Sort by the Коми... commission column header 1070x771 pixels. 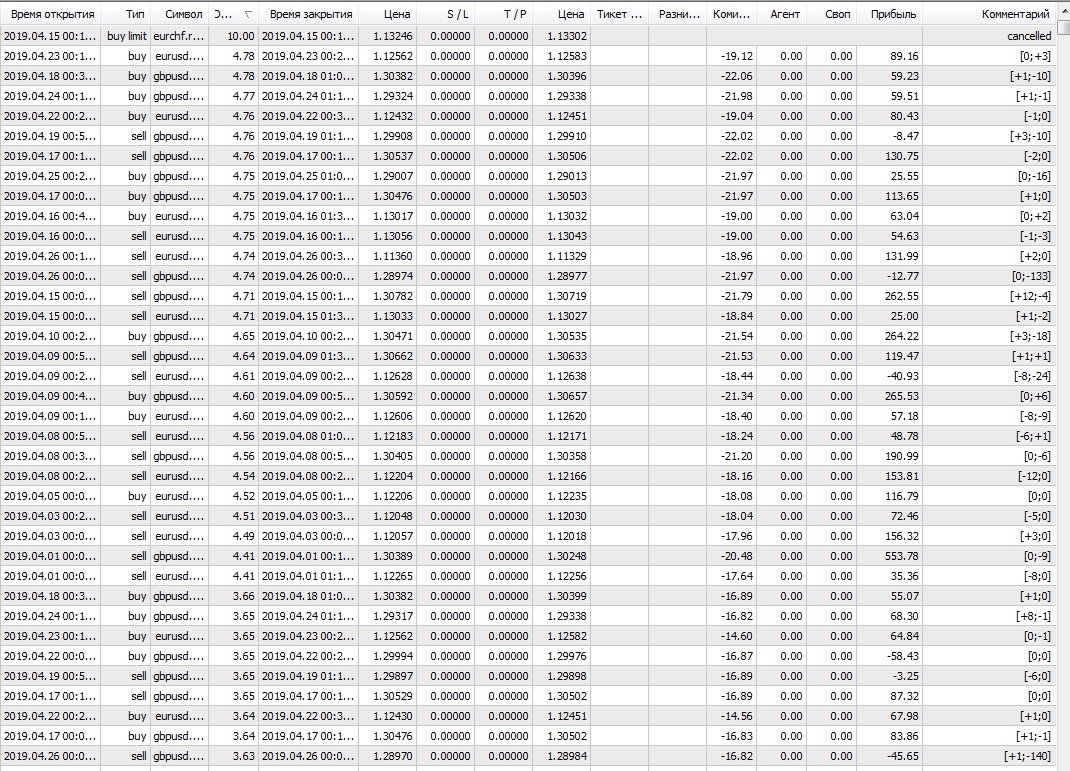pos(732,14)
